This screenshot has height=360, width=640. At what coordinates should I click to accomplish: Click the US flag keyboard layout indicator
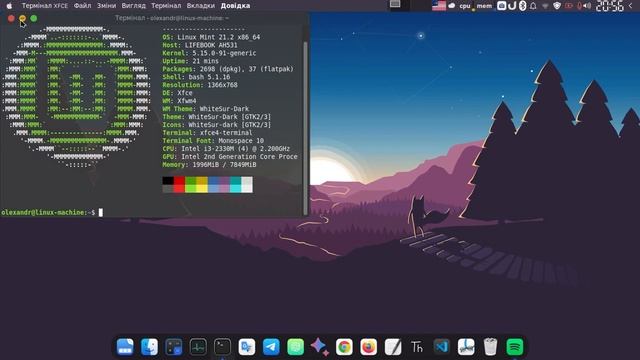(x=439, y=6)
